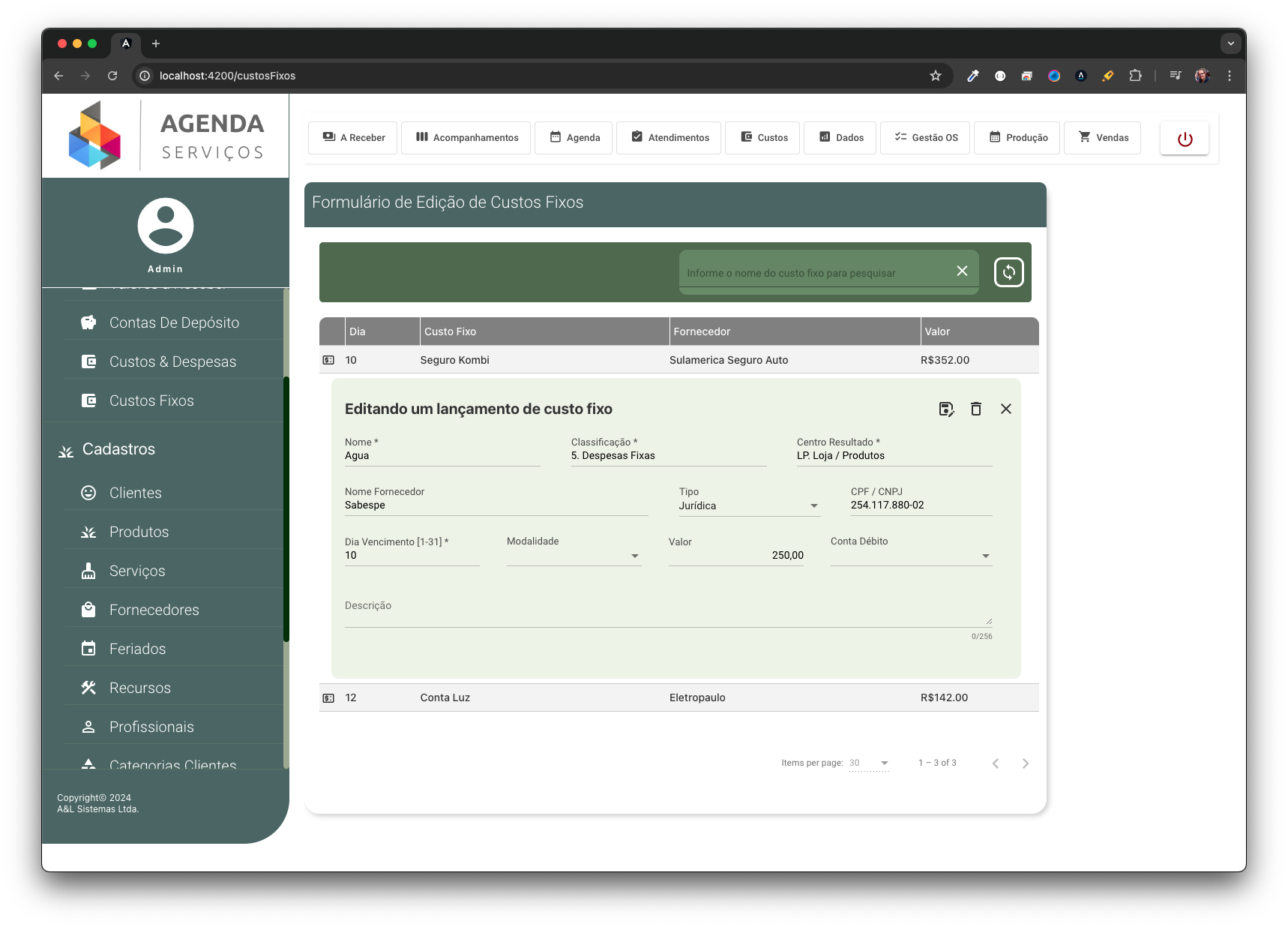The width and height of the screenshot is (1288, 927).
Task: Click site information icon in address bar
Action: click(145, 76)
